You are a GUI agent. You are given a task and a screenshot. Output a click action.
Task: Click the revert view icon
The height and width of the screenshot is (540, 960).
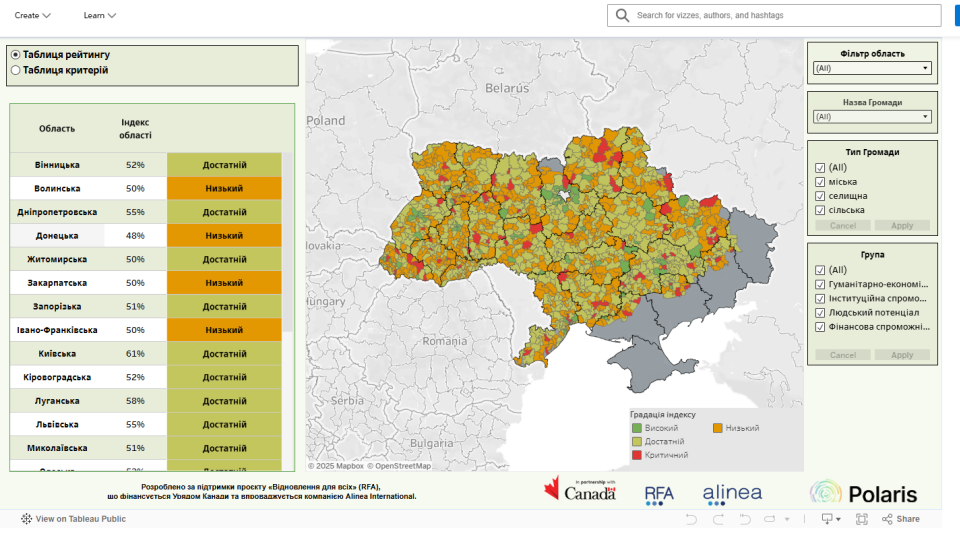click(745, 519)
